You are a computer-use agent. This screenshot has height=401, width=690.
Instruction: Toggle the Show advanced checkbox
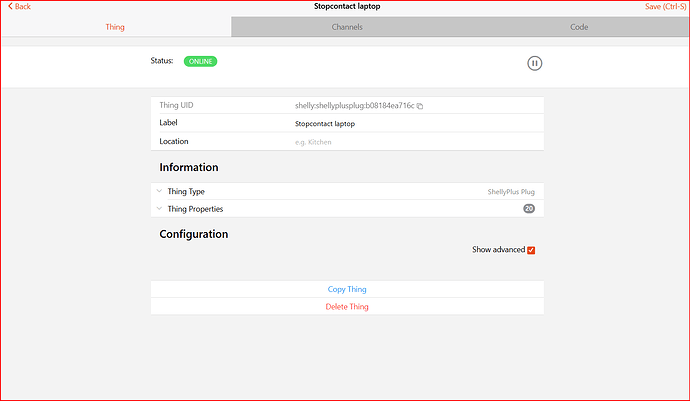(x=531, y=250)
